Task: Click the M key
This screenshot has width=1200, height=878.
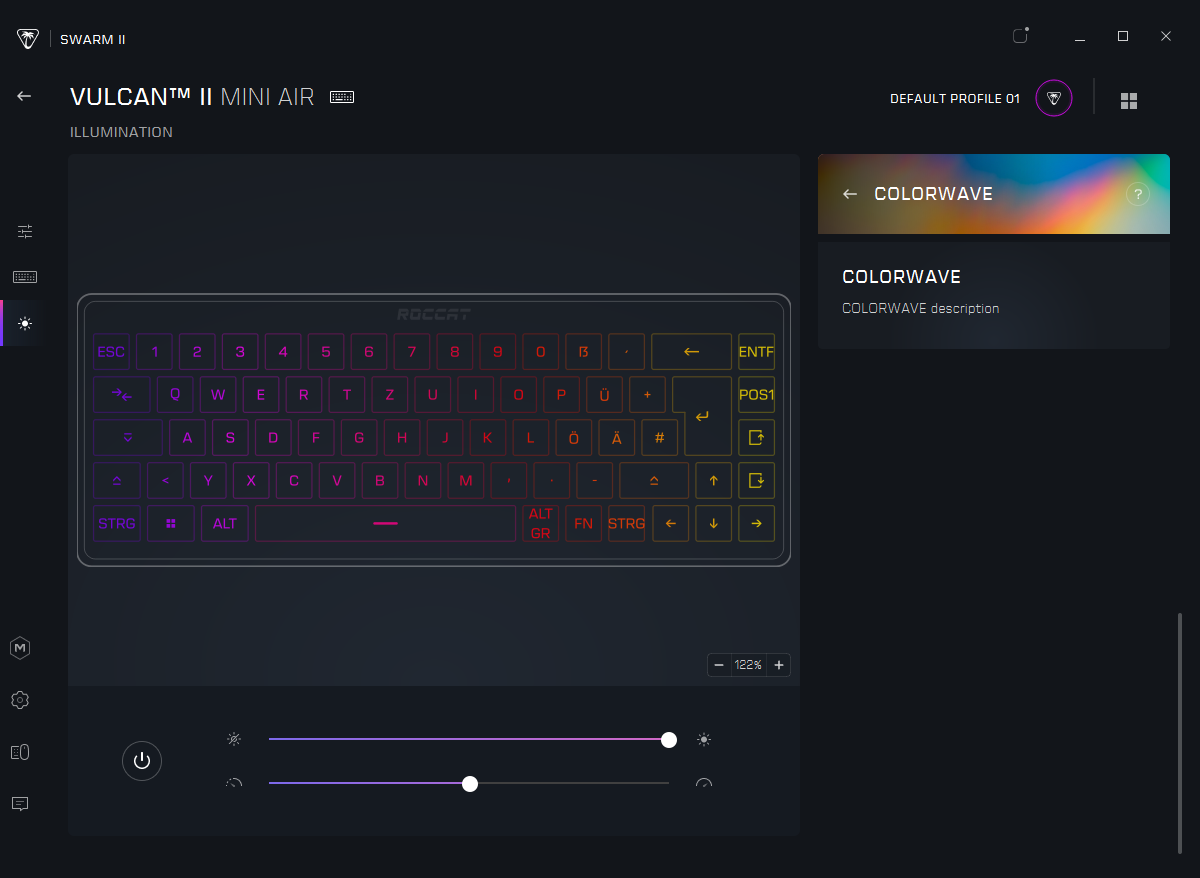Action: point(465,481)
